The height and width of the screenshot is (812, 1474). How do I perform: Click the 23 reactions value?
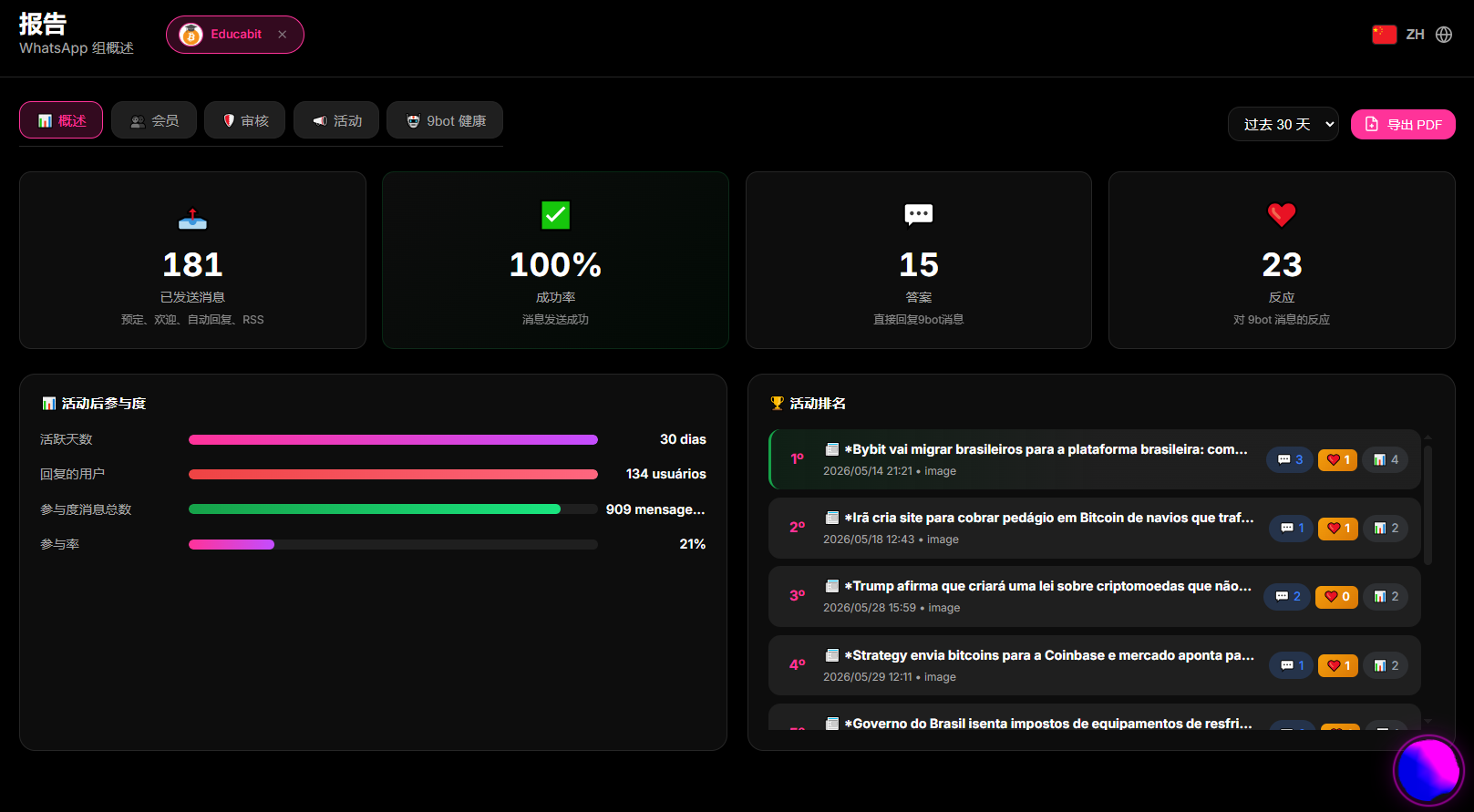tap(1282, 265)
